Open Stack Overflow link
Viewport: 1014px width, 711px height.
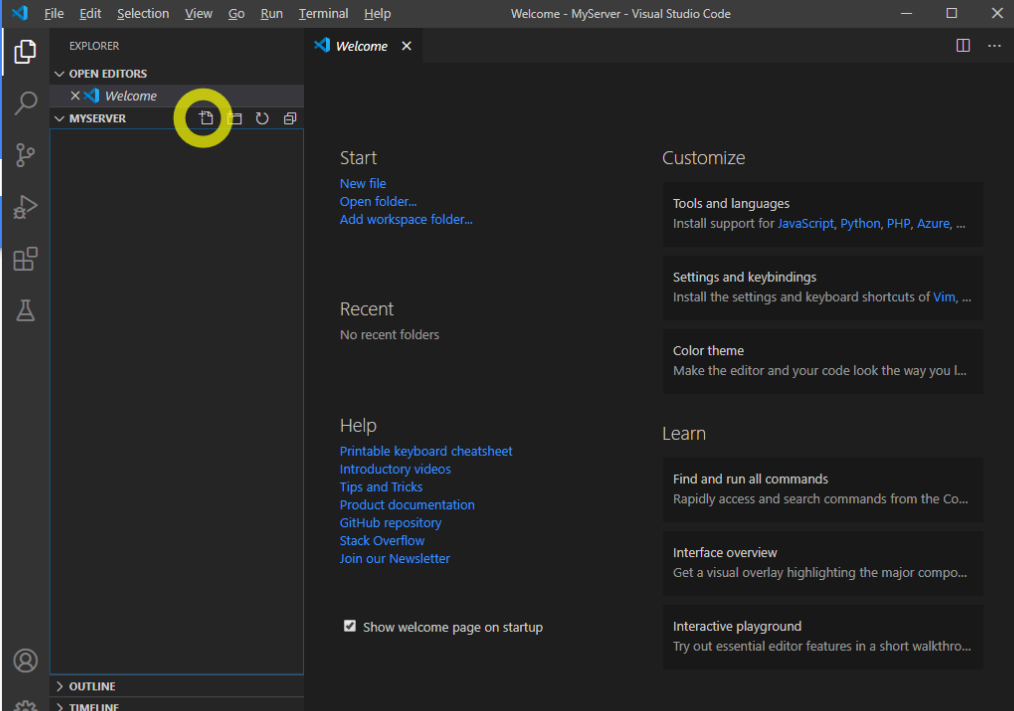tap(382, 541)
